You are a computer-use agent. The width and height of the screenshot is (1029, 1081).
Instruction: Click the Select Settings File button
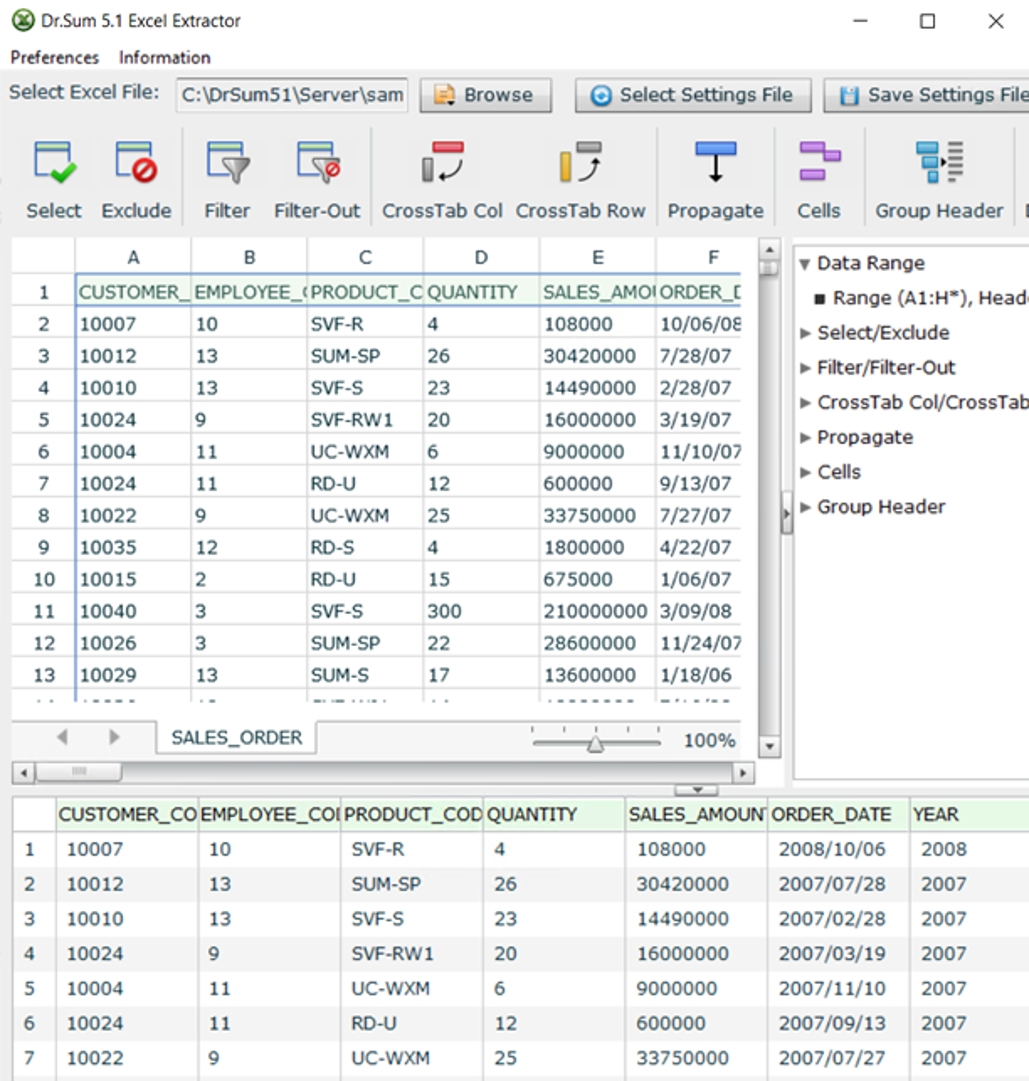(x=692, y=95)
